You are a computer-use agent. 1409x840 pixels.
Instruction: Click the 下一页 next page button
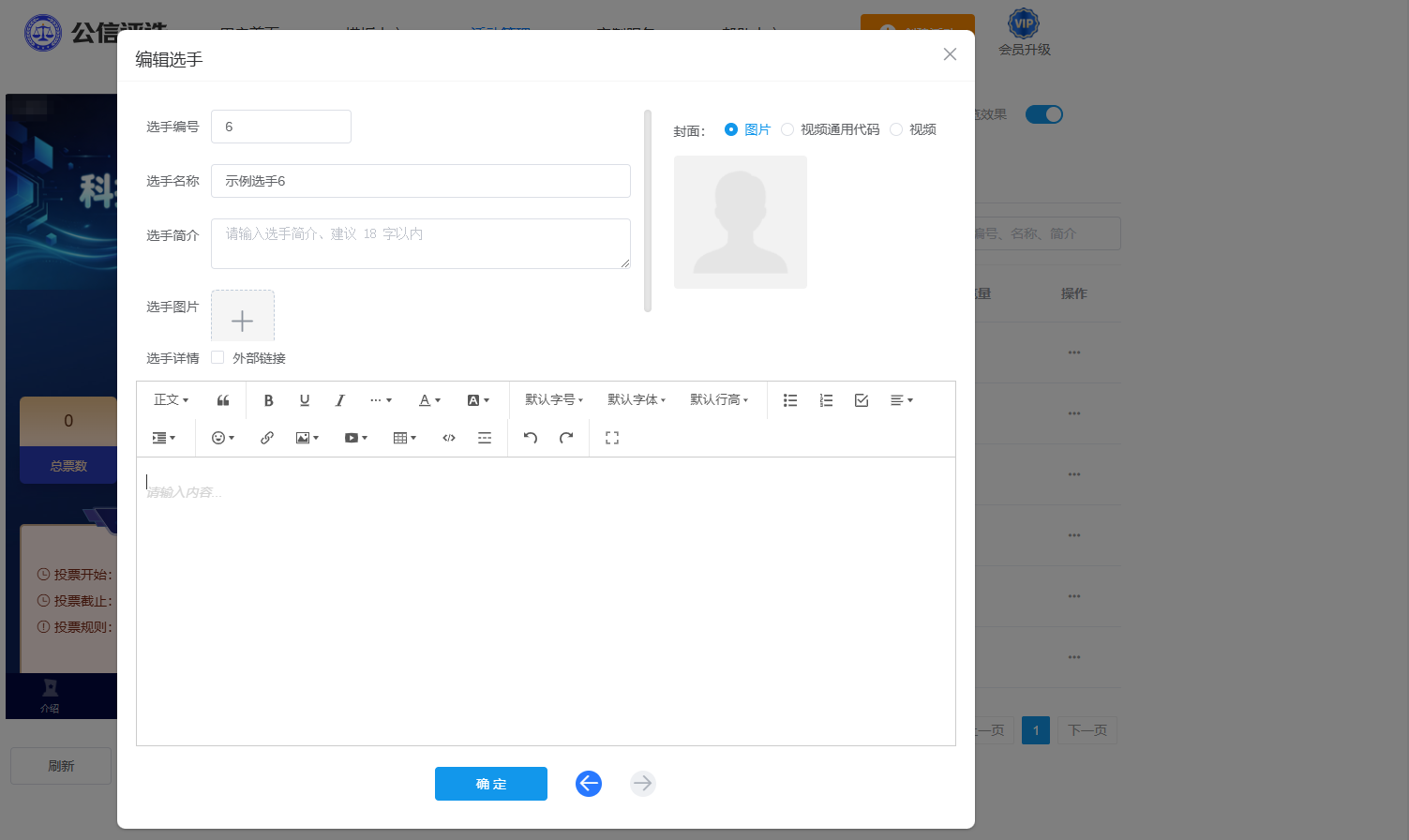1087,730
